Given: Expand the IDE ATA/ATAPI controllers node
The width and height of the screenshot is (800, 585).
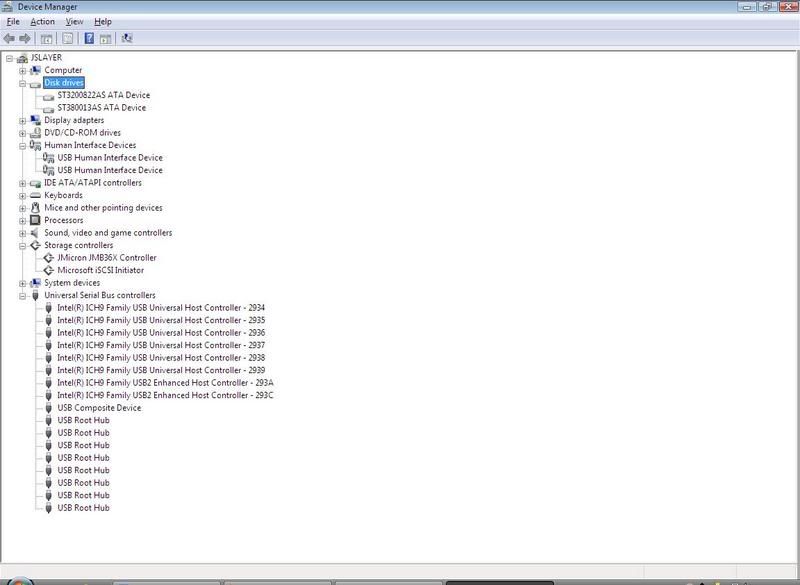Looking at the screenshot, I should 22,184.
